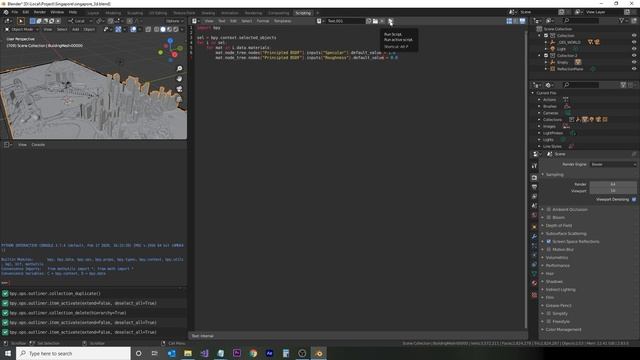
Task: Expand the Subsurface Scattering panel
Action: [x=566, y=233]
